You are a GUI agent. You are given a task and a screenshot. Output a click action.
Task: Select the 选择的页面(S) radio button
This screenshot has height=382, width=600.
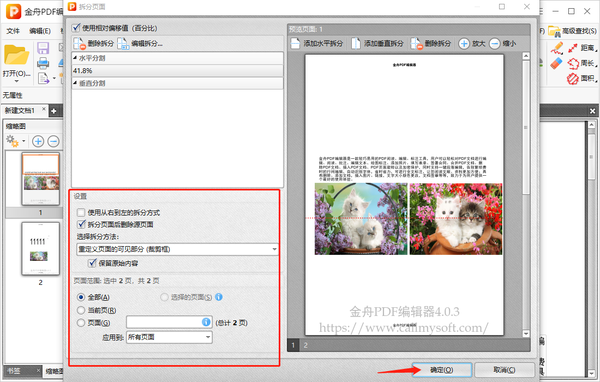coord(164,297)
